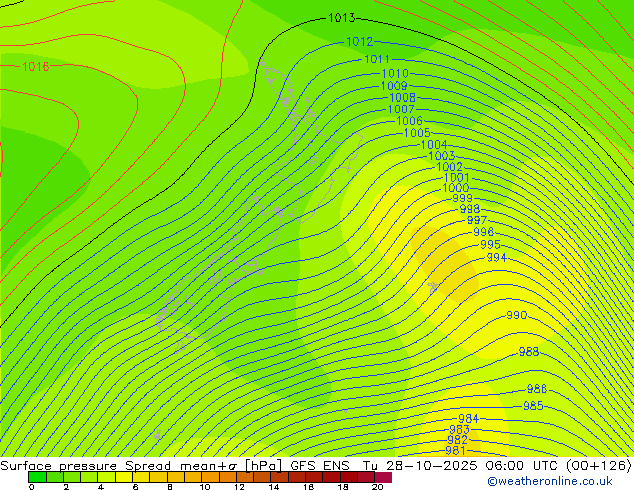Viewport: 634px width, 490px height.
Task: Click the 1010 isobar label
Action: (395, 74)
